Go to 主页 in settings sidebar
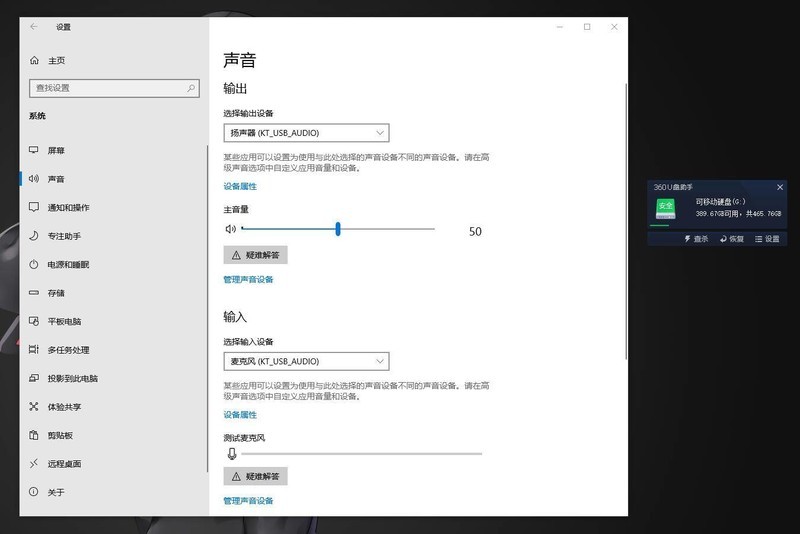 pos(56,60)
